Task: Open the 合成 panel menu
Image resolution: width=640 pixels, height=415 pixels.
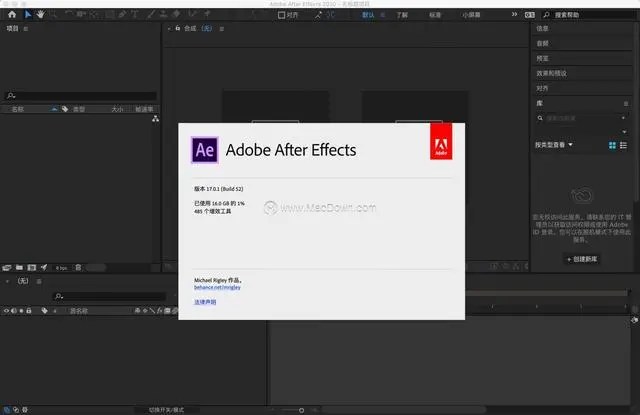Action: point(222,29)
